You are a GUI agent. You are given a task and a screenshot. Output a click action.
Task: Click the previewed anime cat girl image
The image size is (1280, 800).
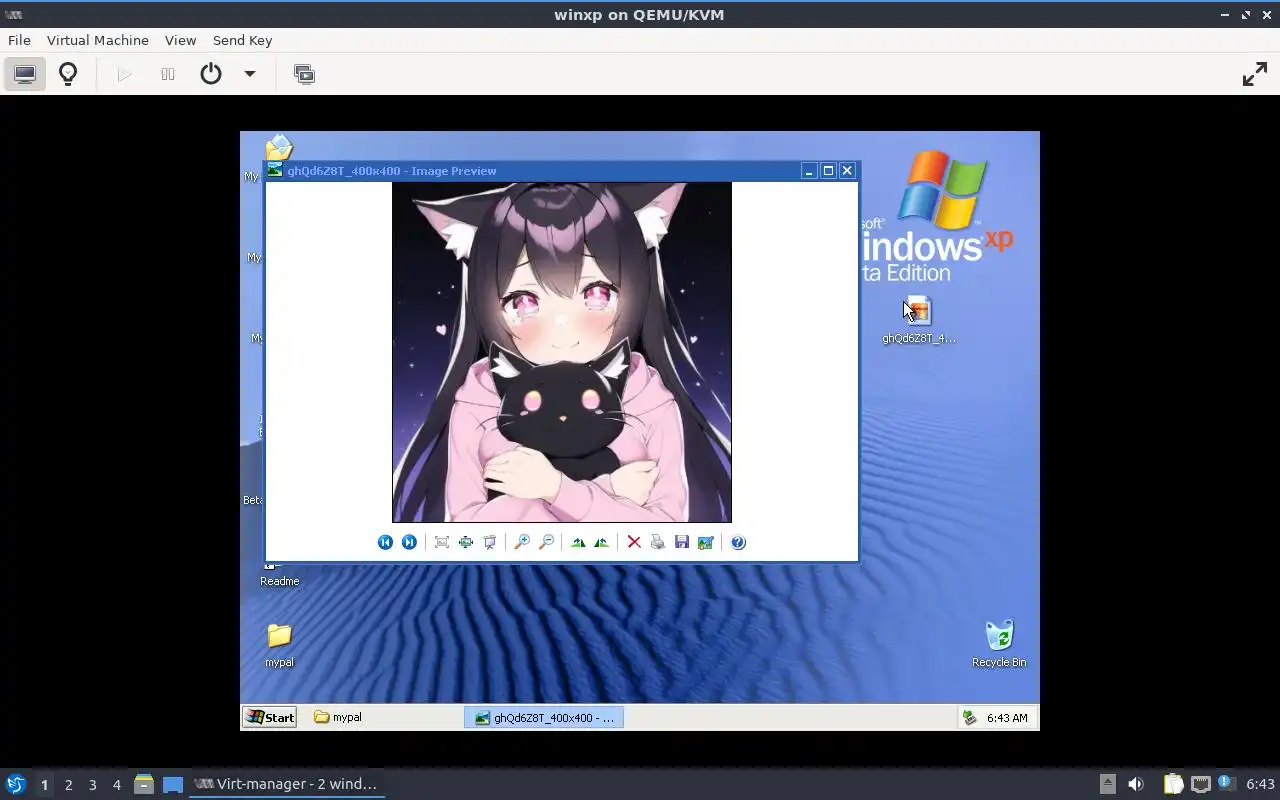click(562, 352)
